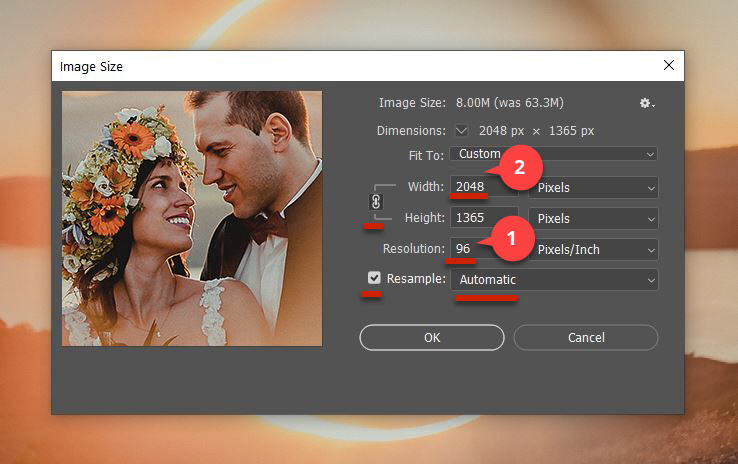Click the Resolution field showing 96
The height and width of the screenshot is (464, 738).
pos(484,249)
